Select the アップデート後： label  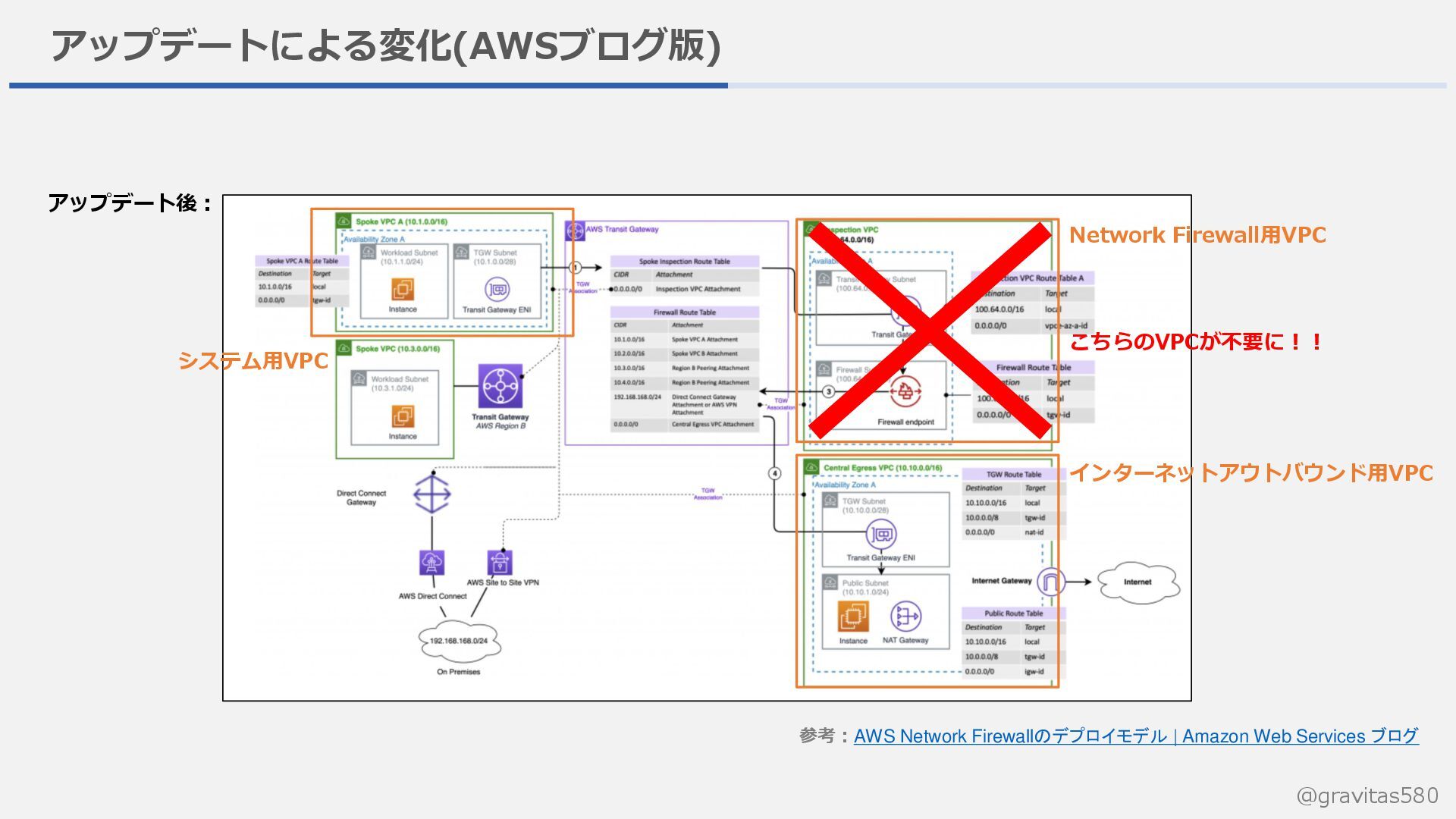pos(130,203)
